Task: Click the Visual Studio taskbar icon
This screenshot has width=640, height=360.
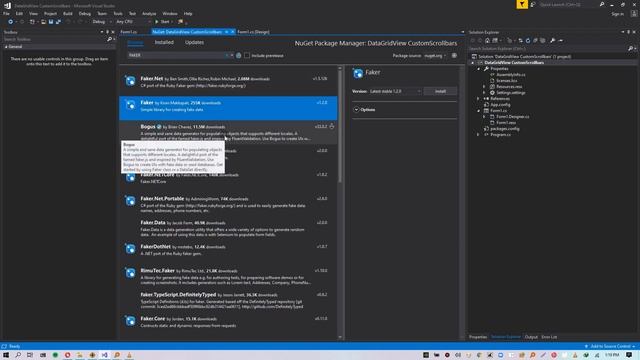Action: pyautogui.click(x=104, y=355)
